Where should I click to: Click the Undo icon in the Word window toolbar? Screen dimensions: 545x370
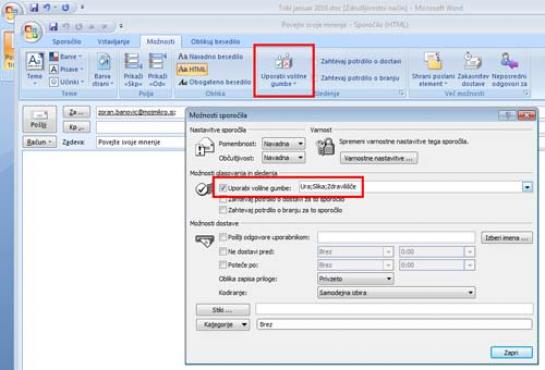click(47, 7)
